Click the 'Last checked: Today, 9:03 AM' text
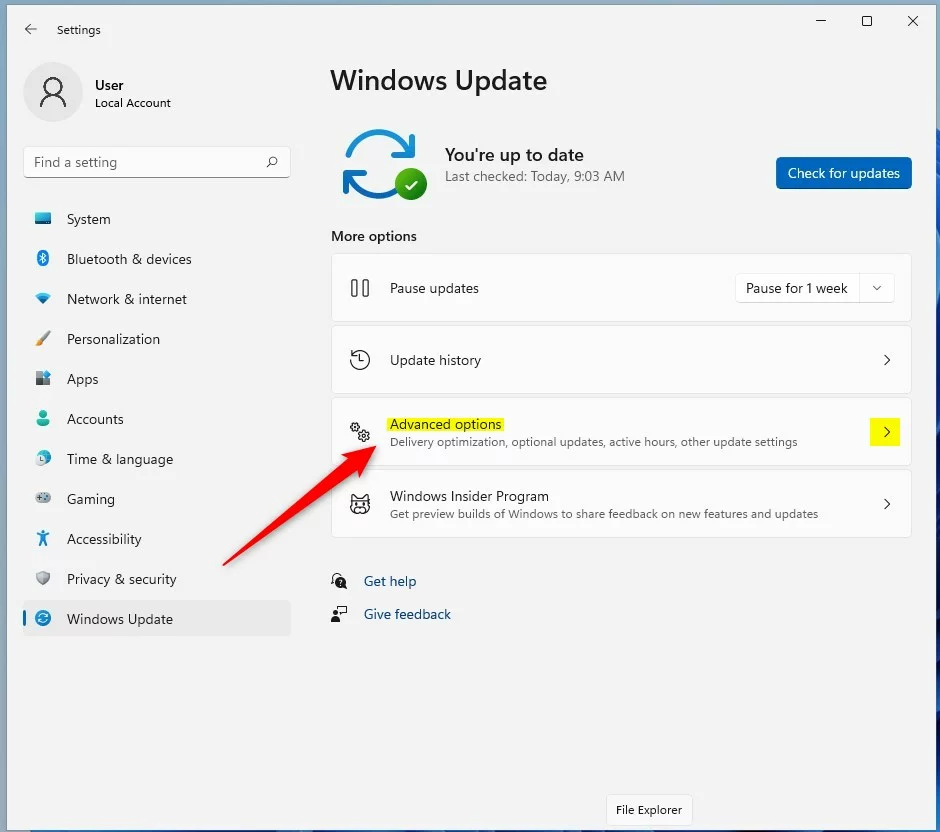This screenshot has width=940, height=832. [535, 176]
